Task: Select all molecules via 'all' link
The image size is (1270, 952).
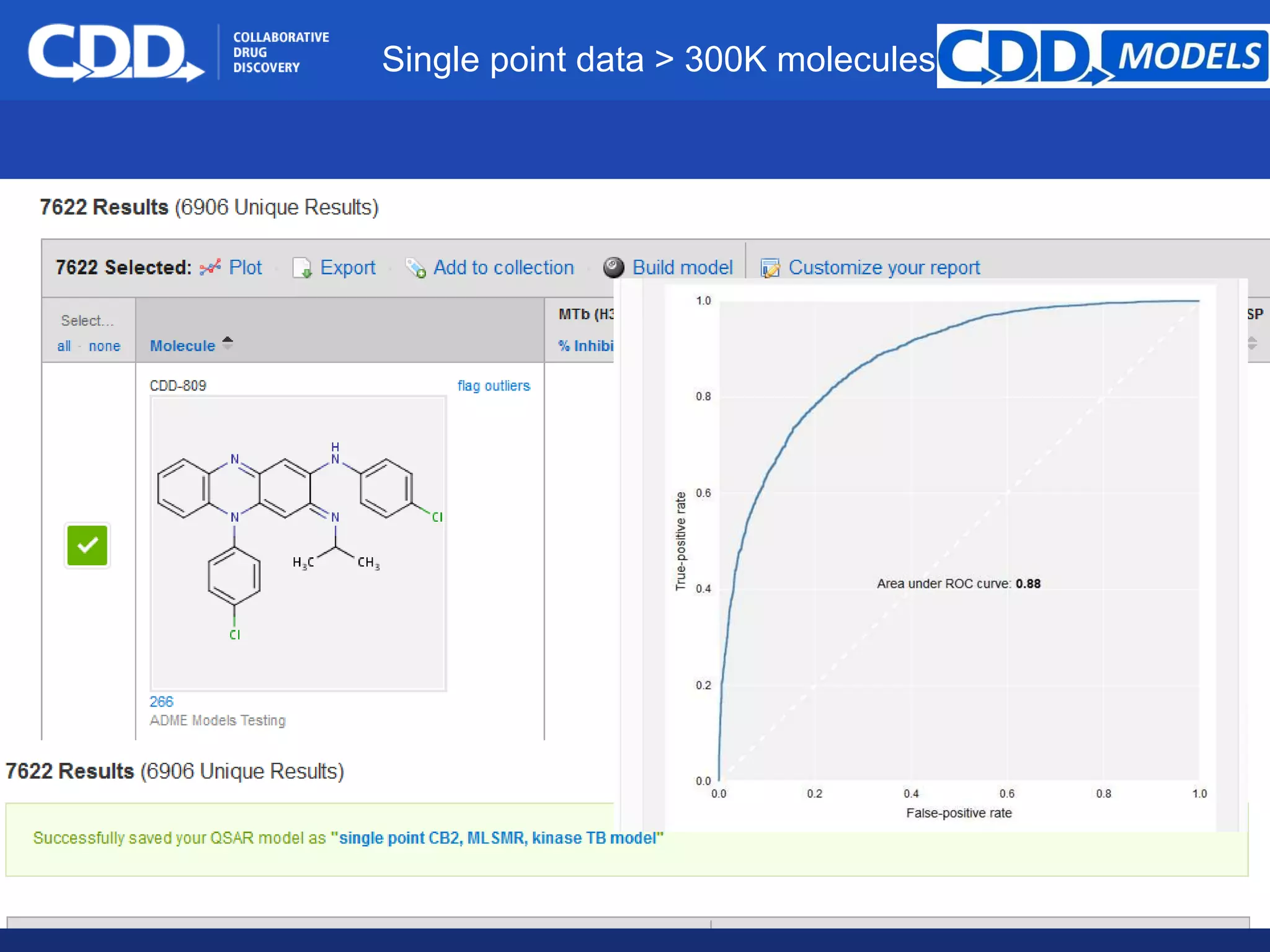Action: 64,346
